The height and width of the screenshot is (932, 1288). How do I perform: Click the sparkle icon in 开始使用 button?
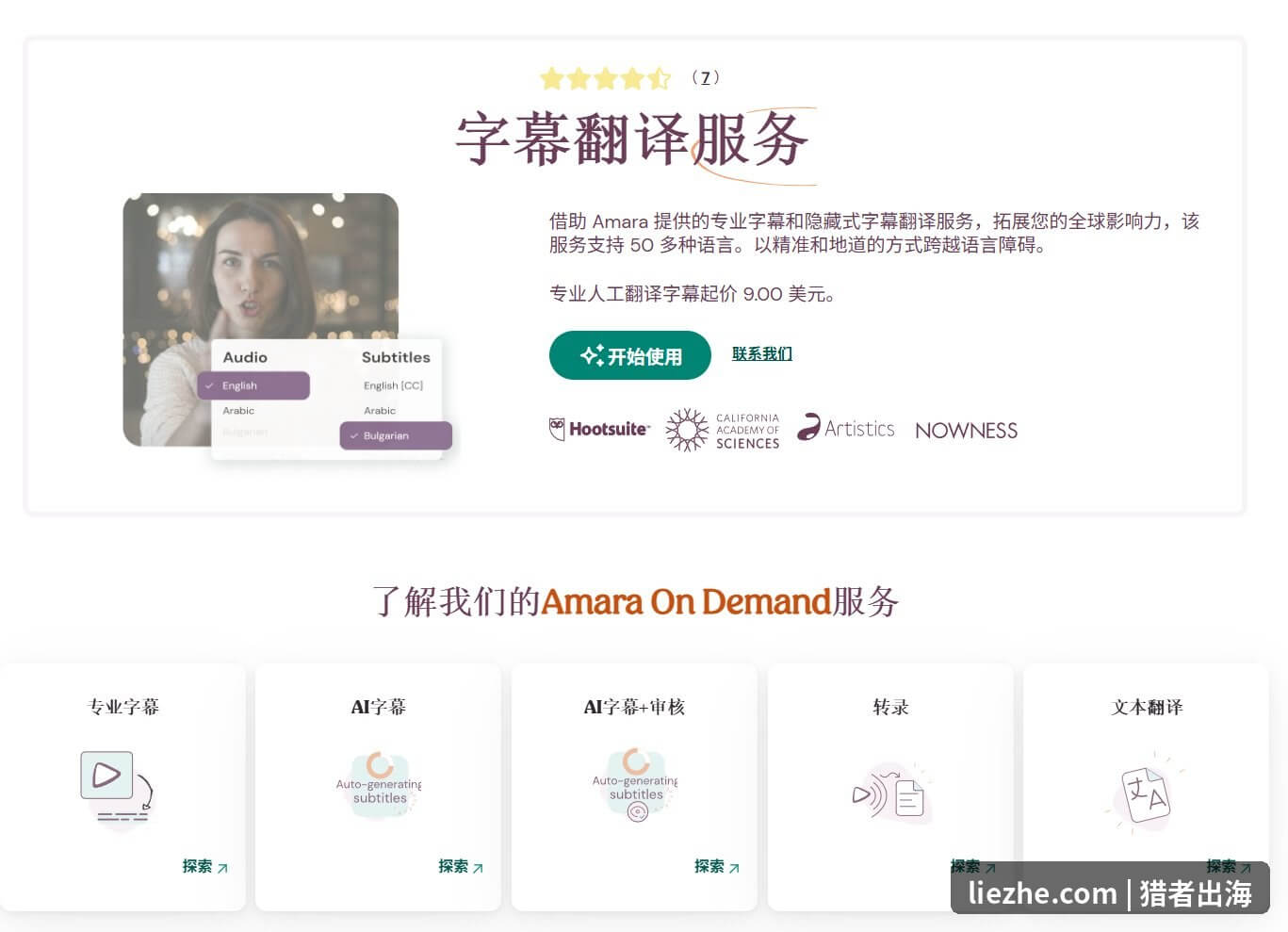click(592, 355)
